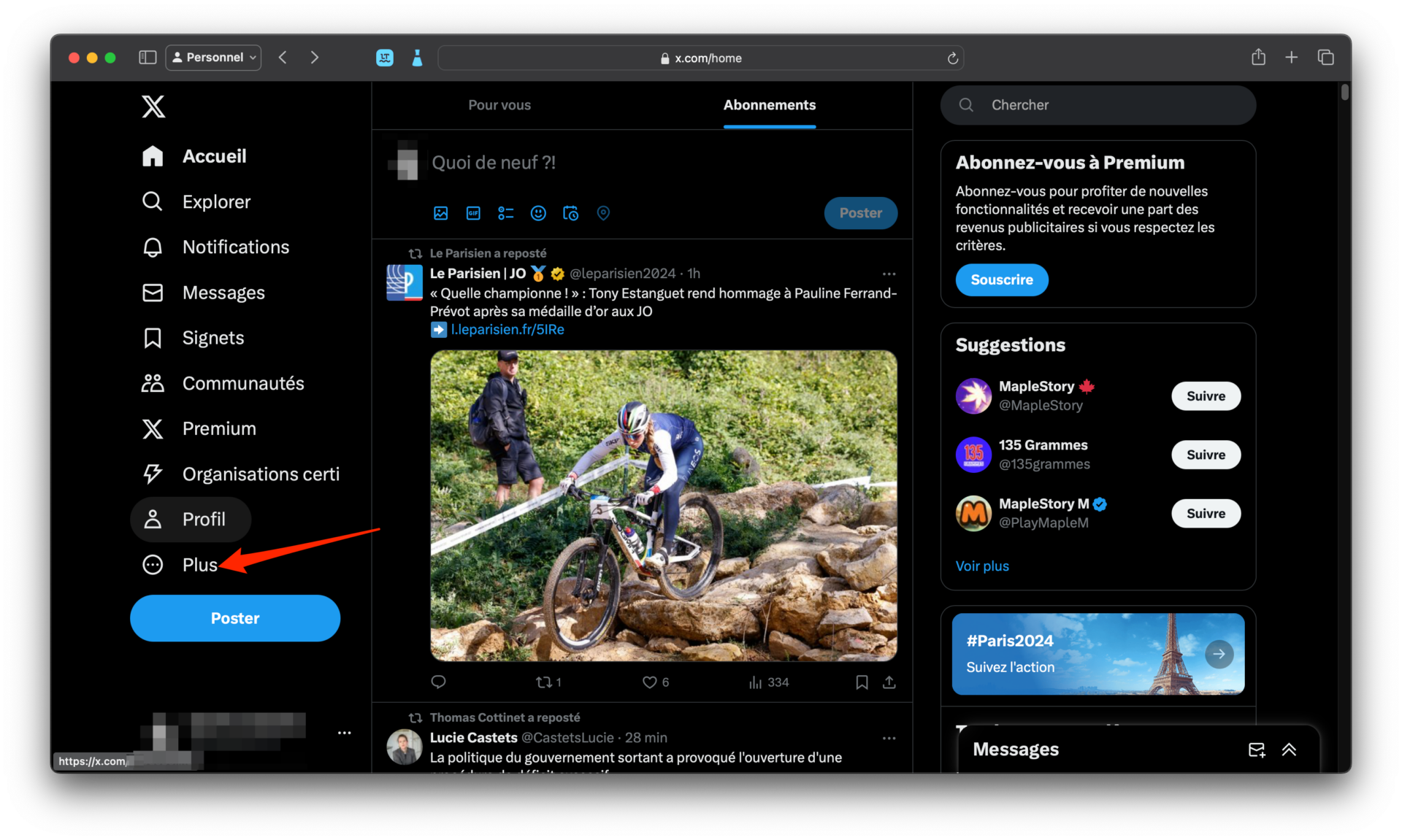Insert a poll into the post

tap(505, 213)
